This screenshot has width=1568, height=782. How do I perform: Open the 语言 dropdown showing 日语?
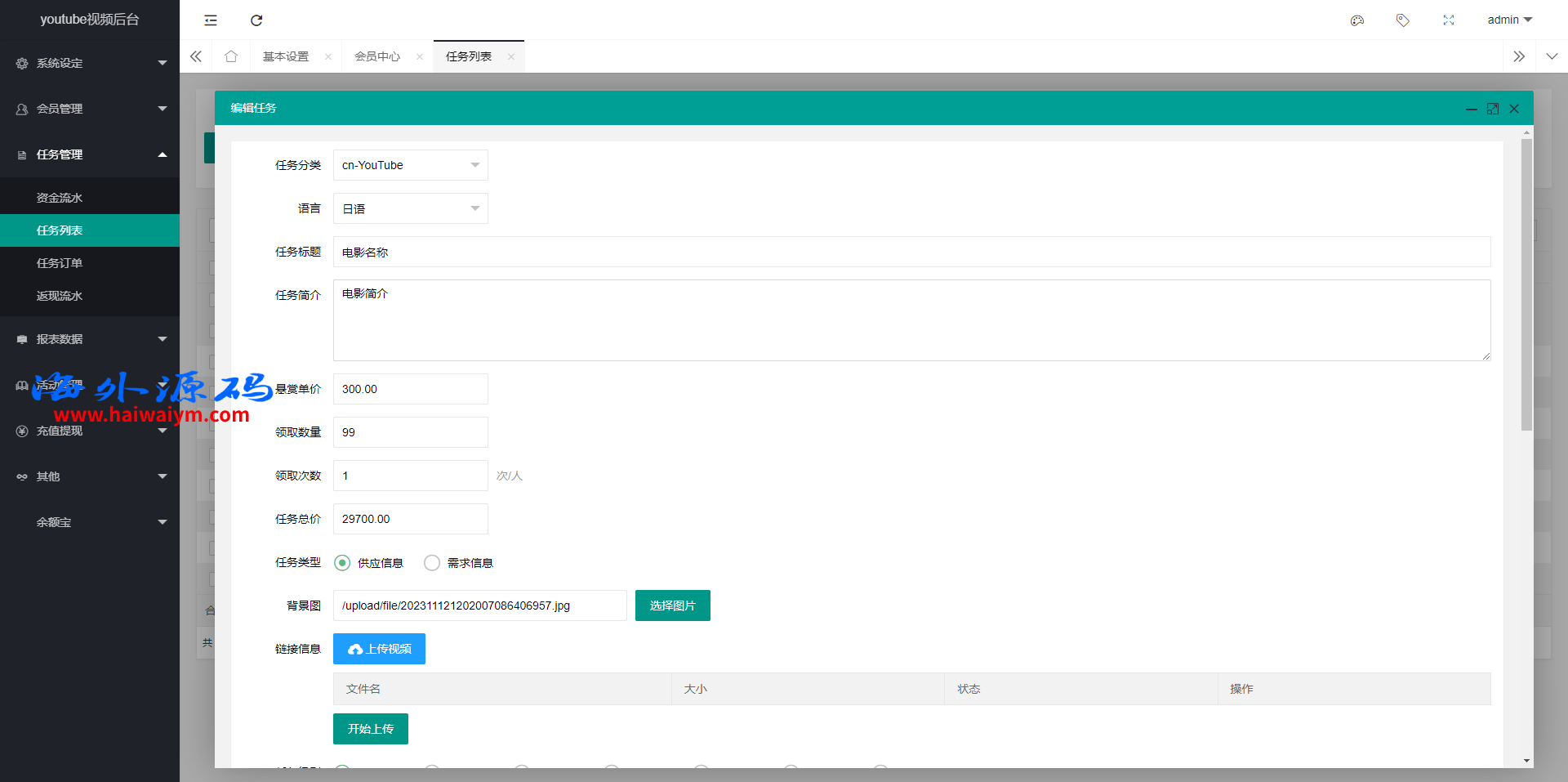coord(410,209)
